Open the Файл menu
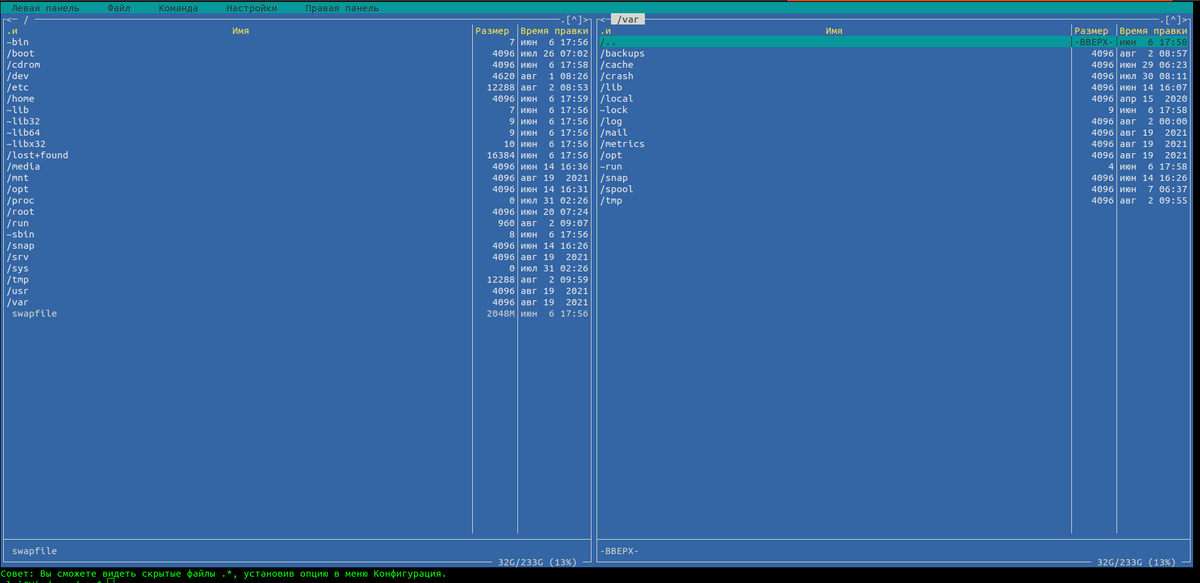Screen dimensions: 1200x583 pos(119,8)
